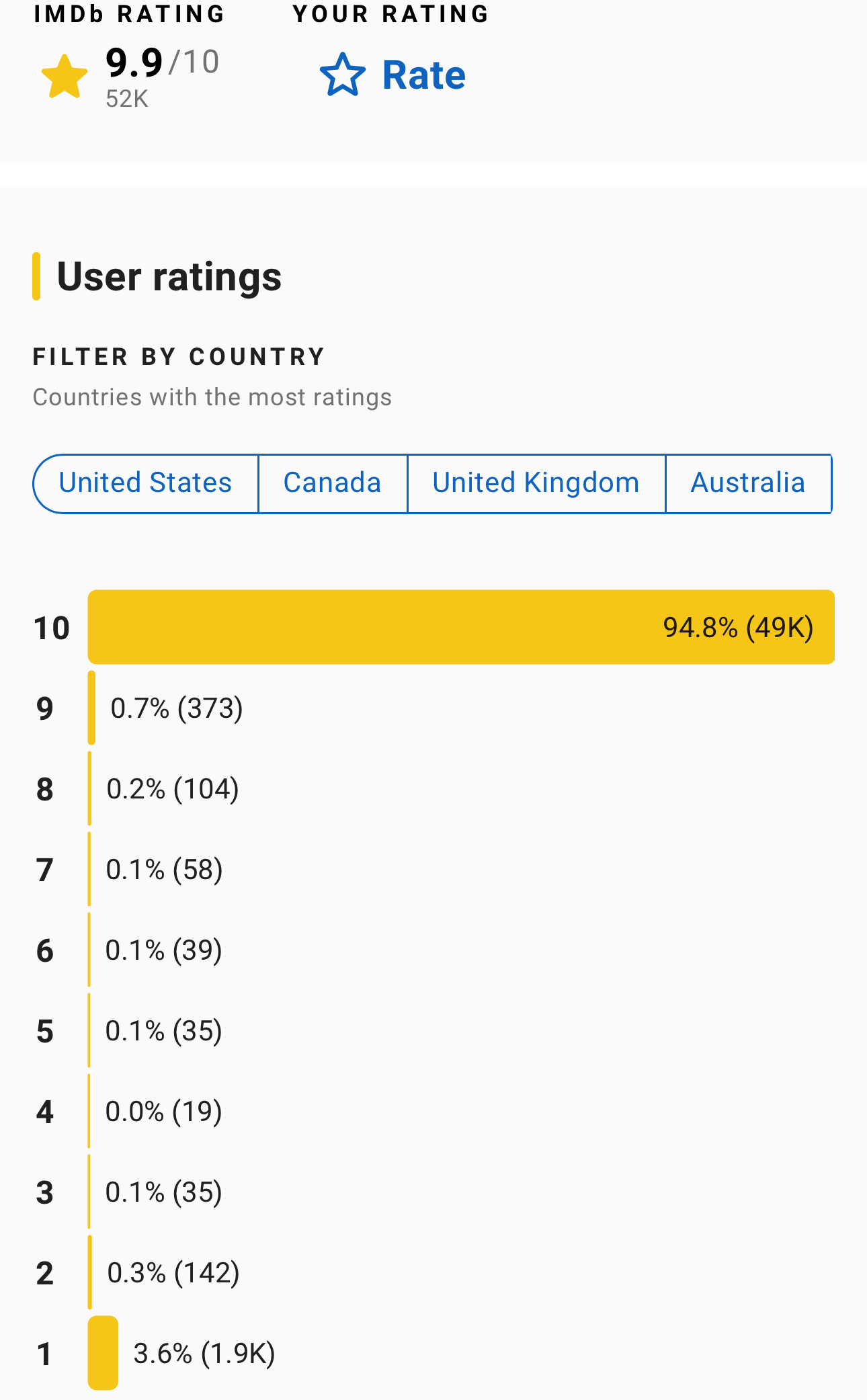The height and width of the screenshot is (1400, 867).
Task: Click the 1-star rating bar
Action: pos(103,1353)
